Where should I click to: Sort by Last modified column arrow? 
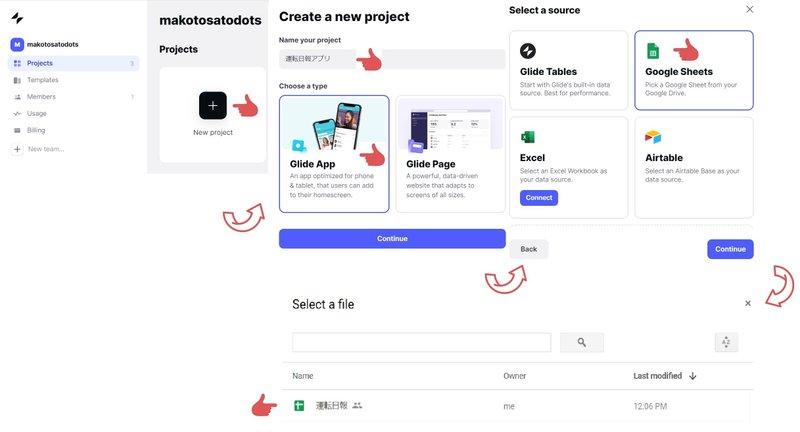692,376
